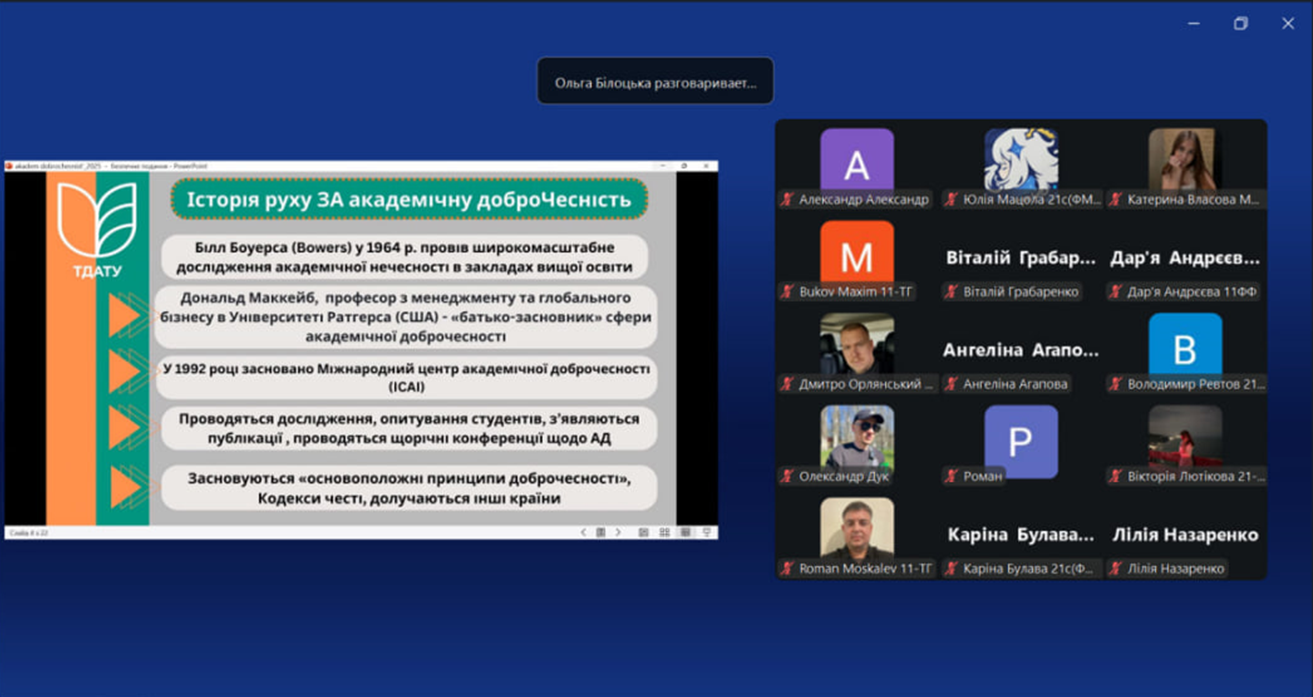Click muted mic icon beside Катерина Власова

pos(1116,200)
